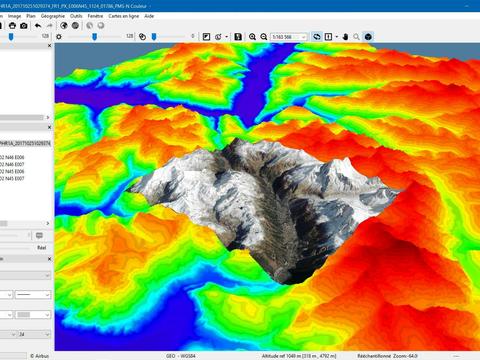
Task: Open the grey fill color dropdown
Action: click(x=33, y=315)
